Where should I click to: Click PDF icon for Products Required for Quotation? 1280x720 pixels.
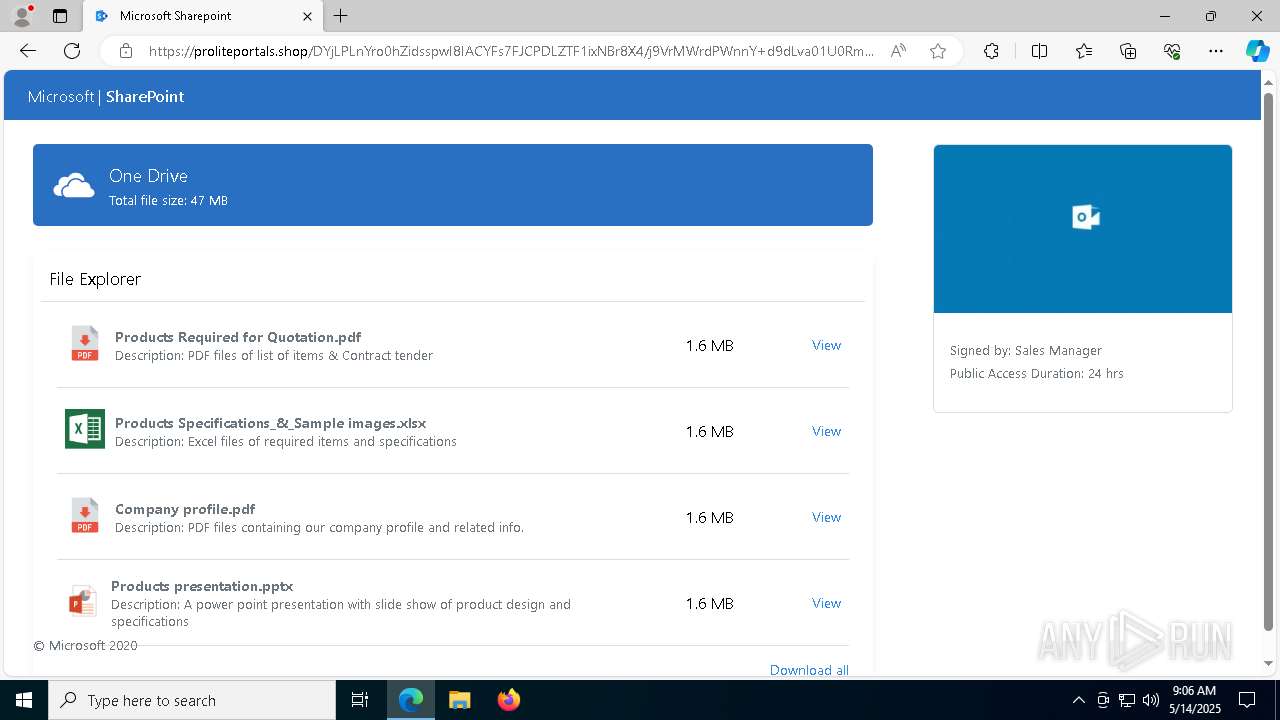[x=85, y=344]
